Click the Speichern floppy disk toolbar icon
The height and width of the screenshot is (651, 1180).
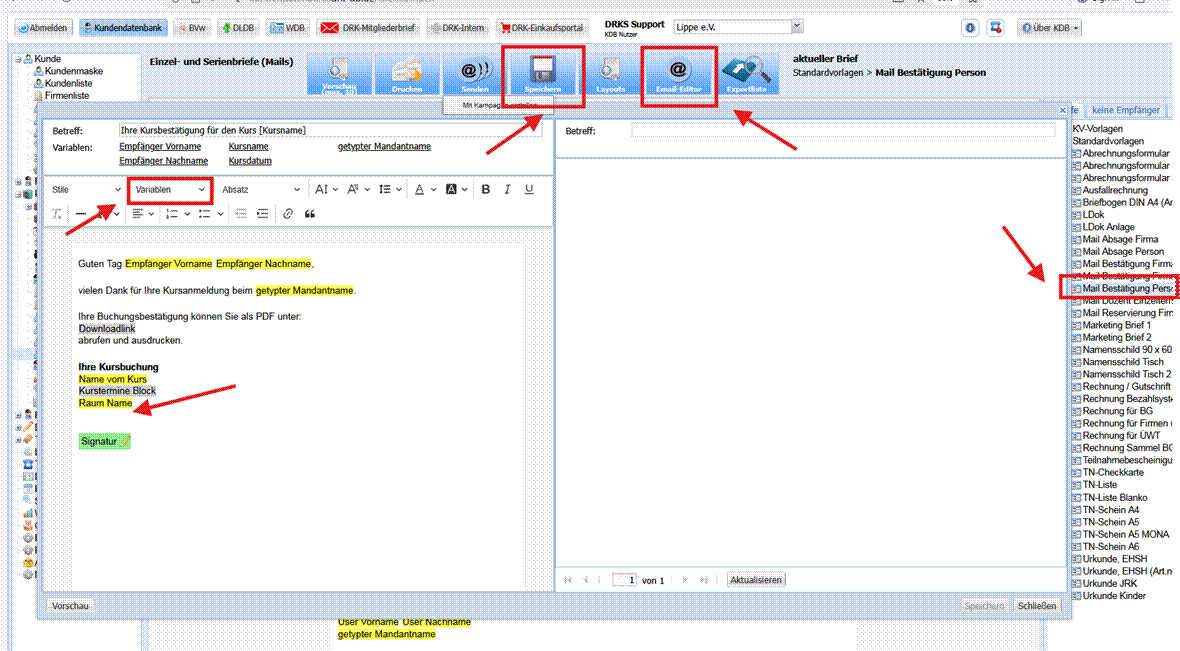click(544, 73)
